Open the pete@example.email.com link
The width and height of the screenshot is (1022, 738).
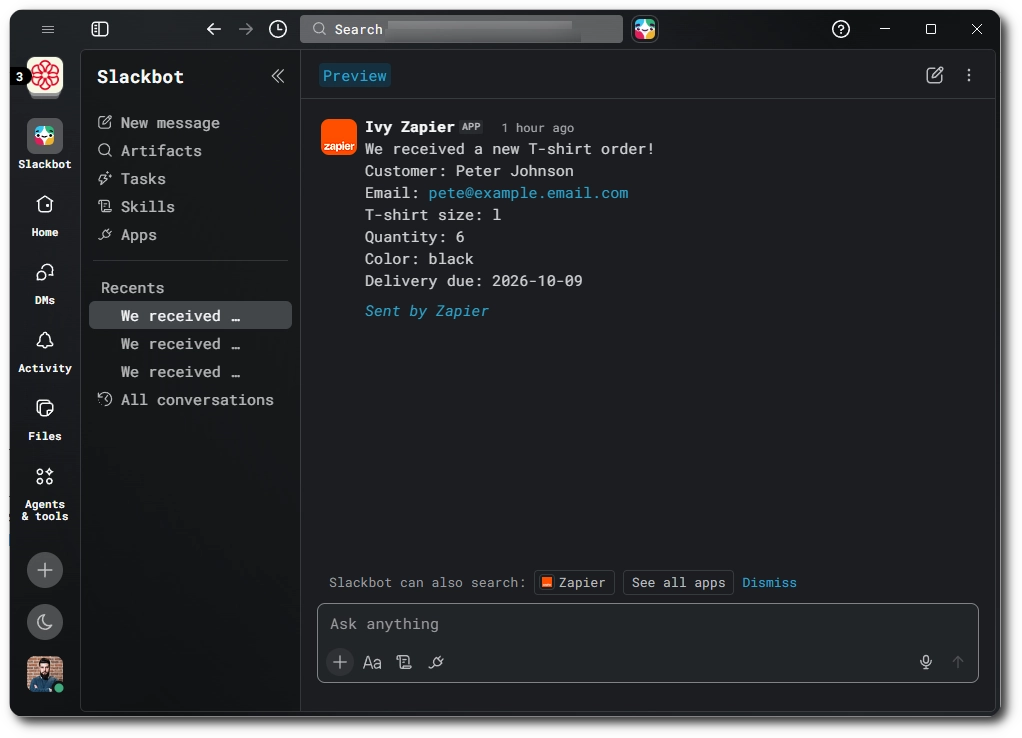click(529, 193)
